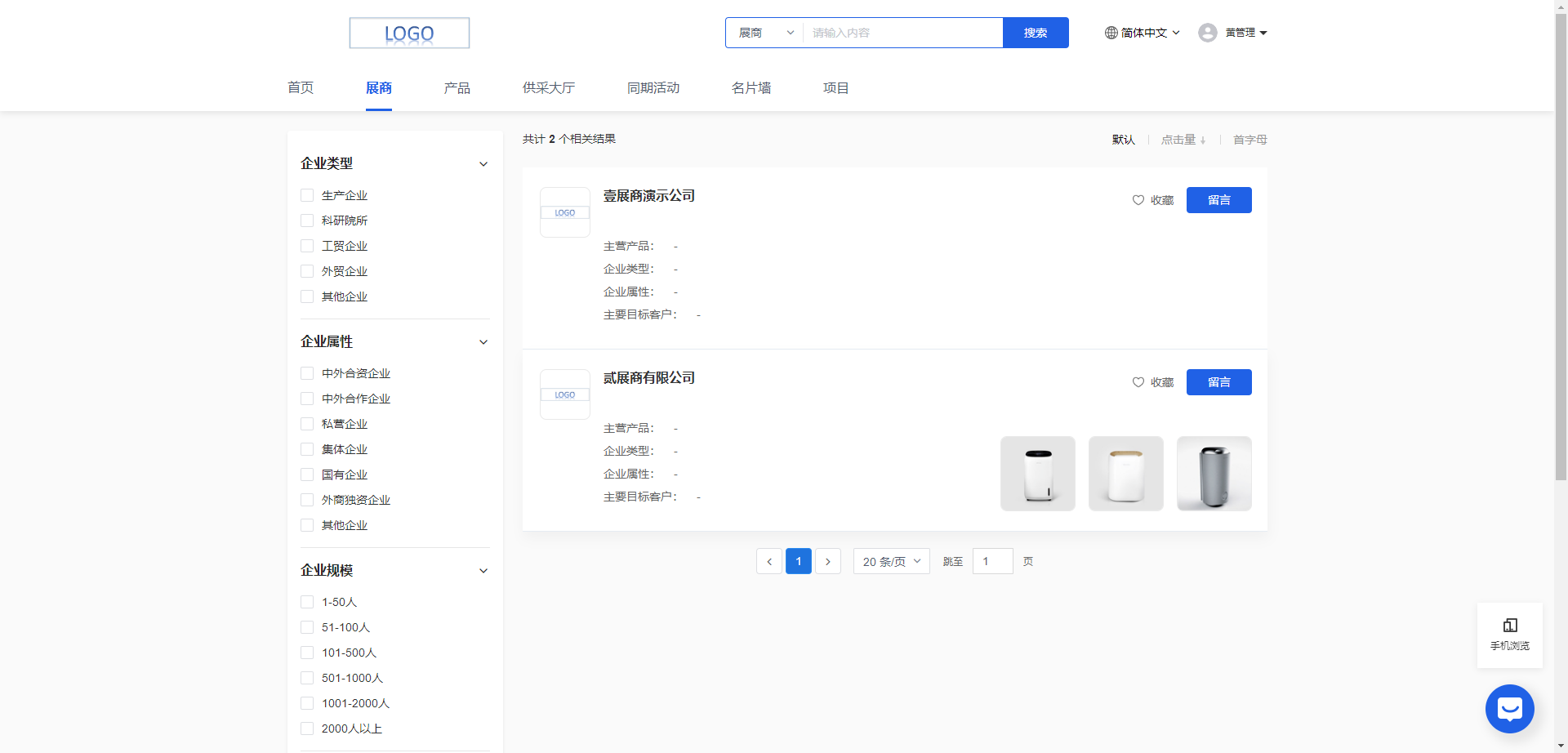1568x753 pixels.
Task: Open second white purifier product thumbnail
Action: coord(1126,474)
